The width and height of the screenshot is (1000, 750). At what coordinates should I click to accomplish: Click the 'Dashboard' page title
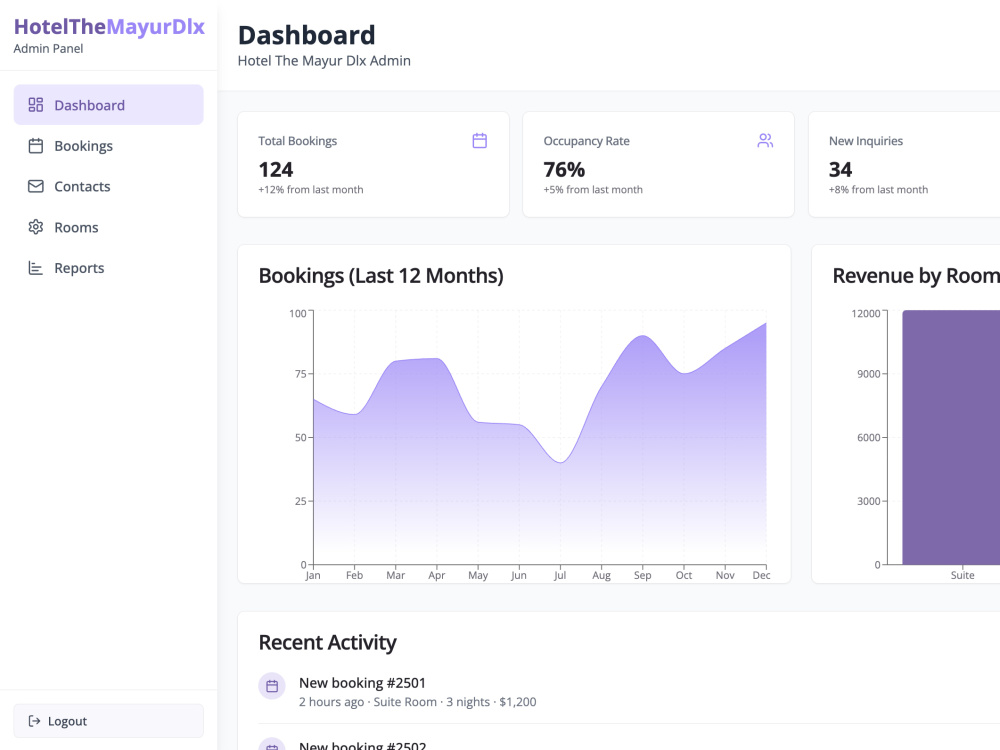click(307, 35)
